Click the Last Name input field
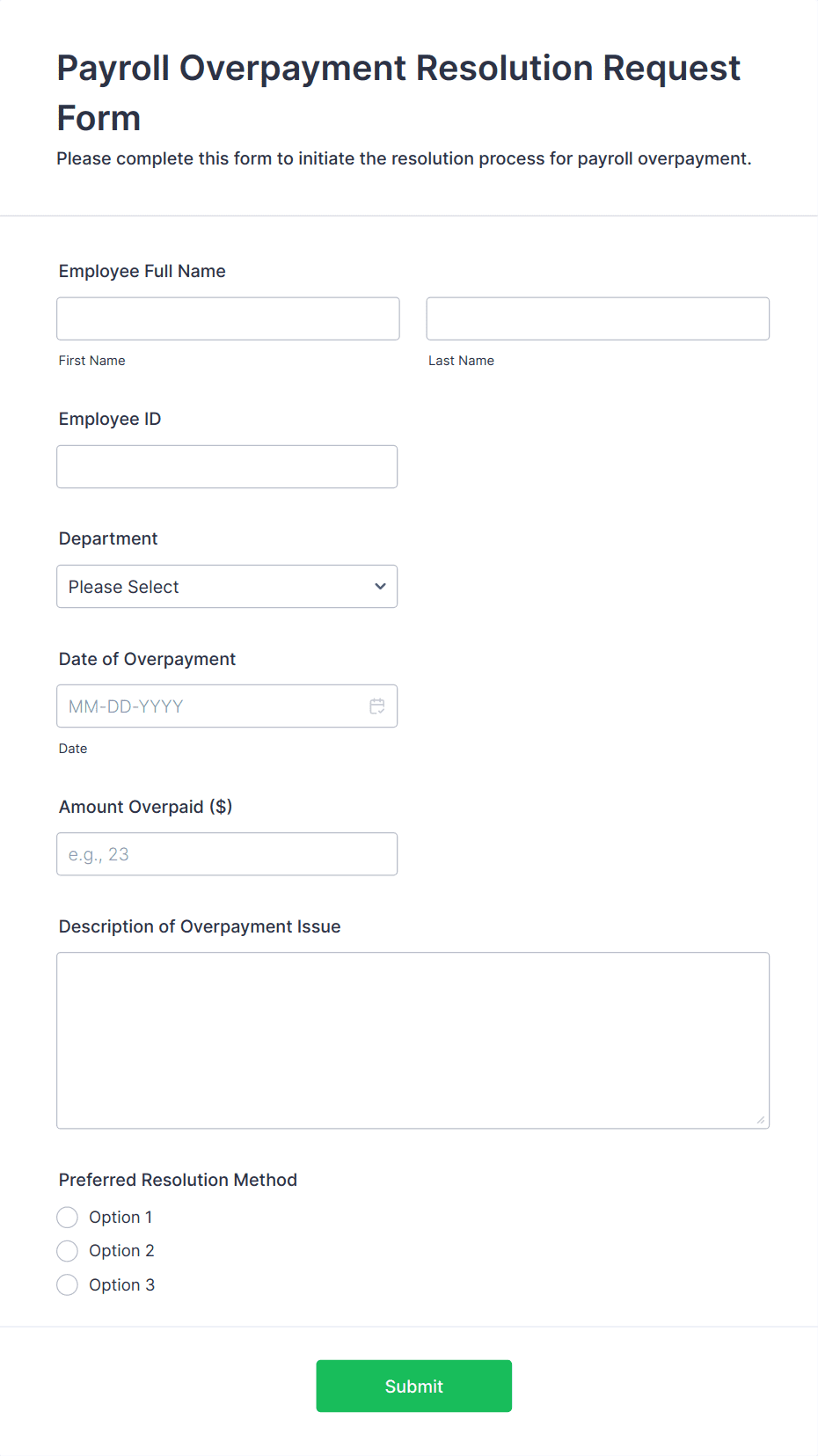Screen dimensions: 818x1456 point(597,318)
